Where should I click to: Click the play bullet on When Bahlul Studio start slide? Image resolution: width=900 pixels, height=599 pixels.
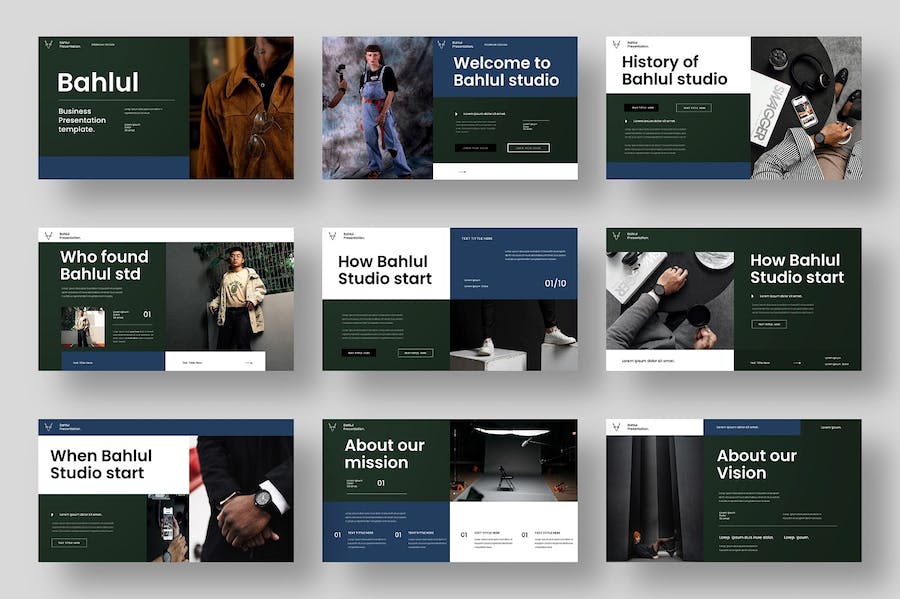(x=53, y=515)
